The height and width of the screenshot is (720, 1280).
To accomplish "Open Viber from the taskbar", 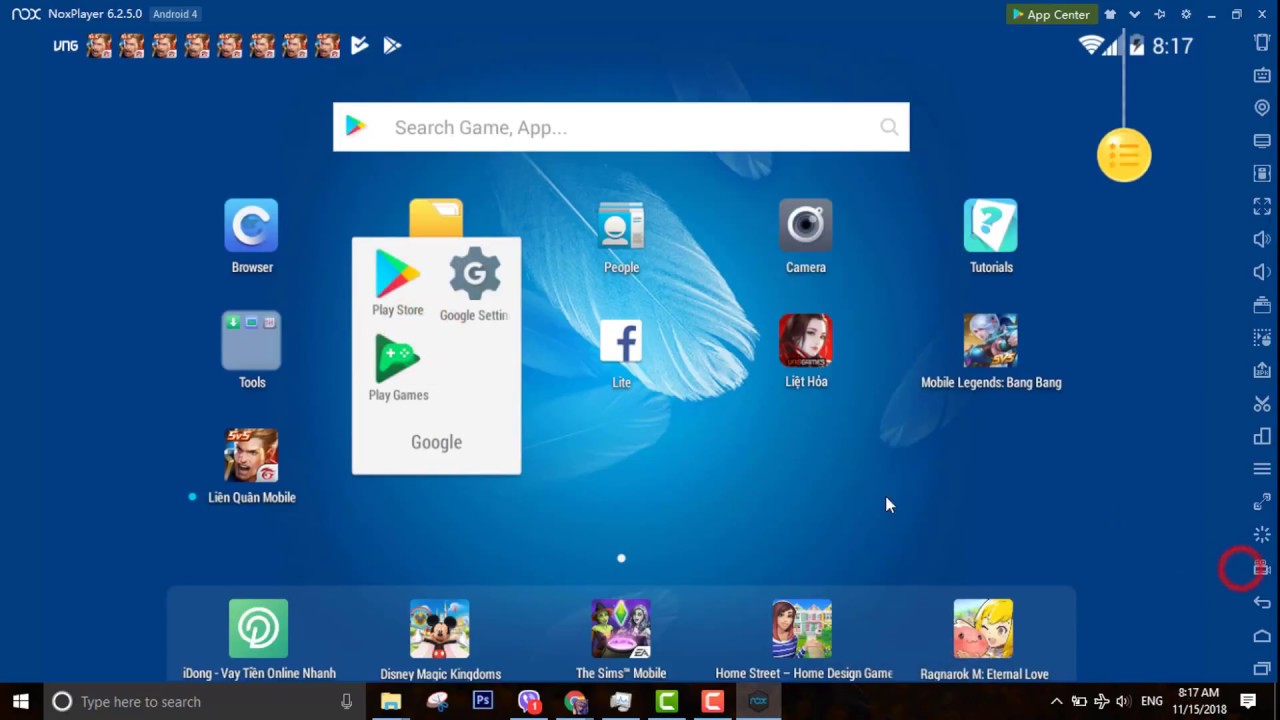I will coord(529,701).
